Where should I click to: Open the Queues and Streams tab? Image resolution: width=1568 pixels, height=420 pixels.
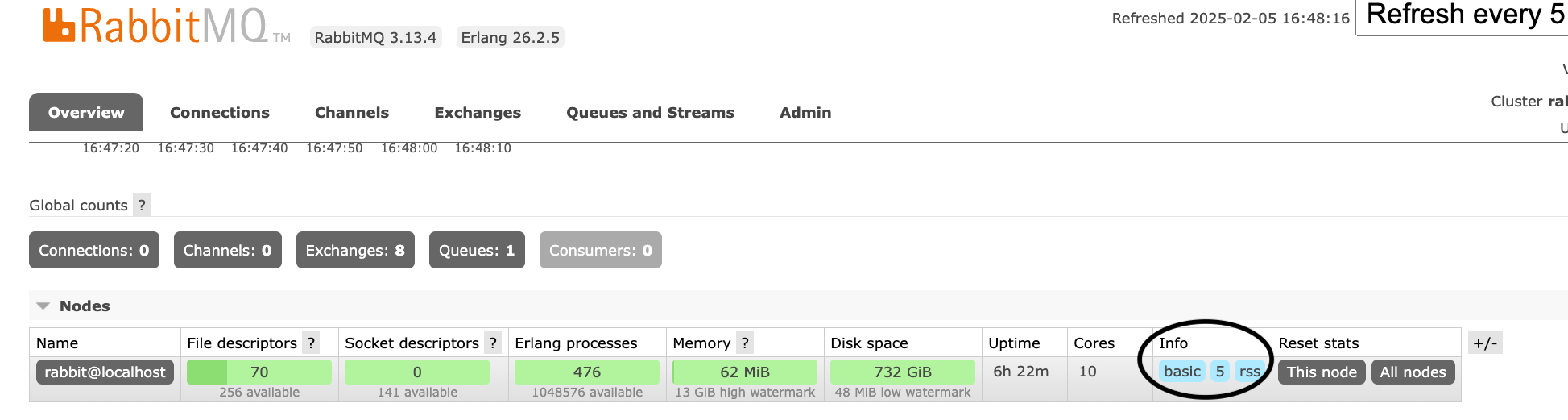click(x=650, y=113)
